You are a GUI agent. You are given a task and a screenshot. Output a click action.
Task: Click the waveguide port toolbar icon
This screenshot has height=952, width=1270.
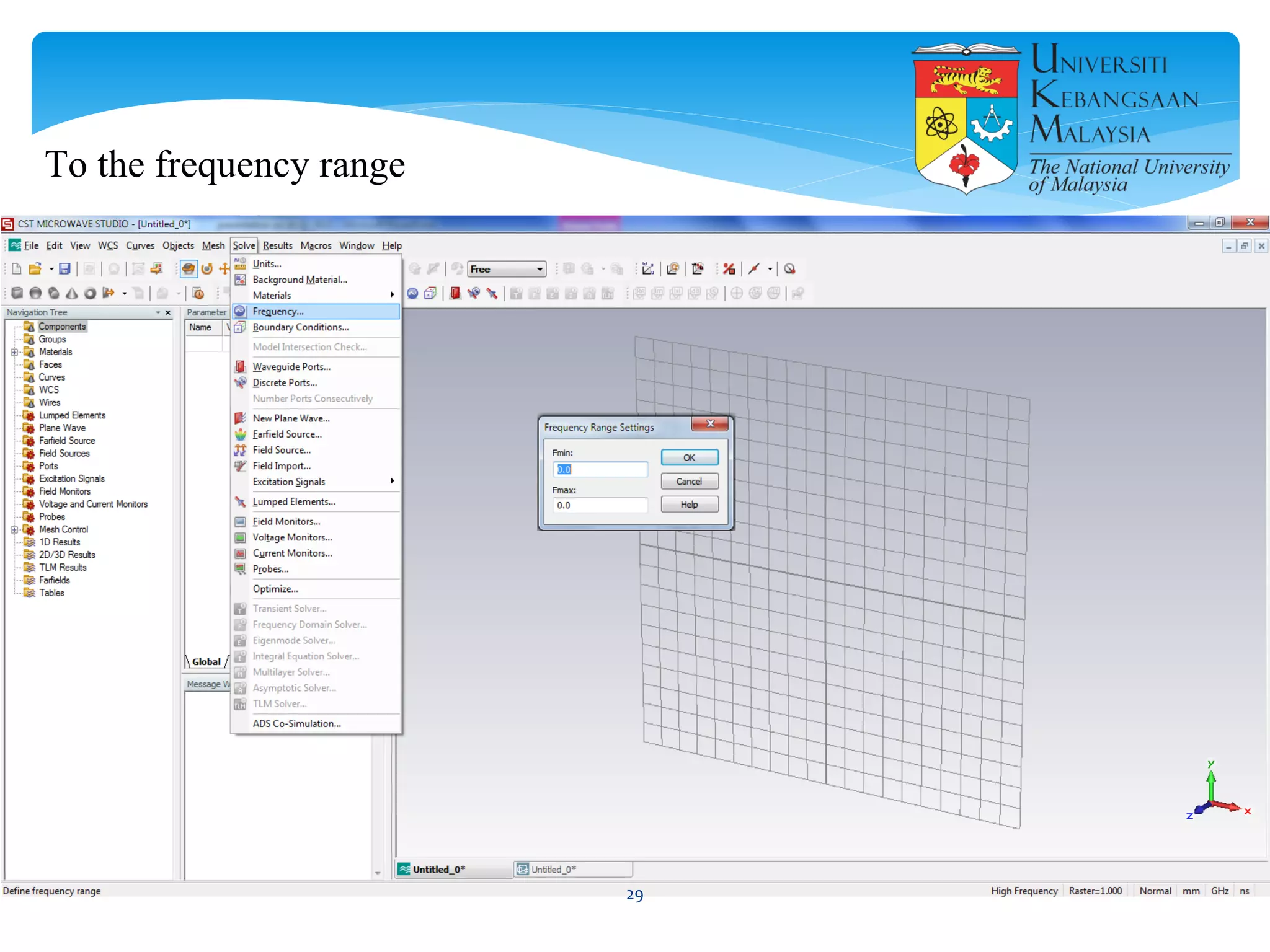[455, 293]
